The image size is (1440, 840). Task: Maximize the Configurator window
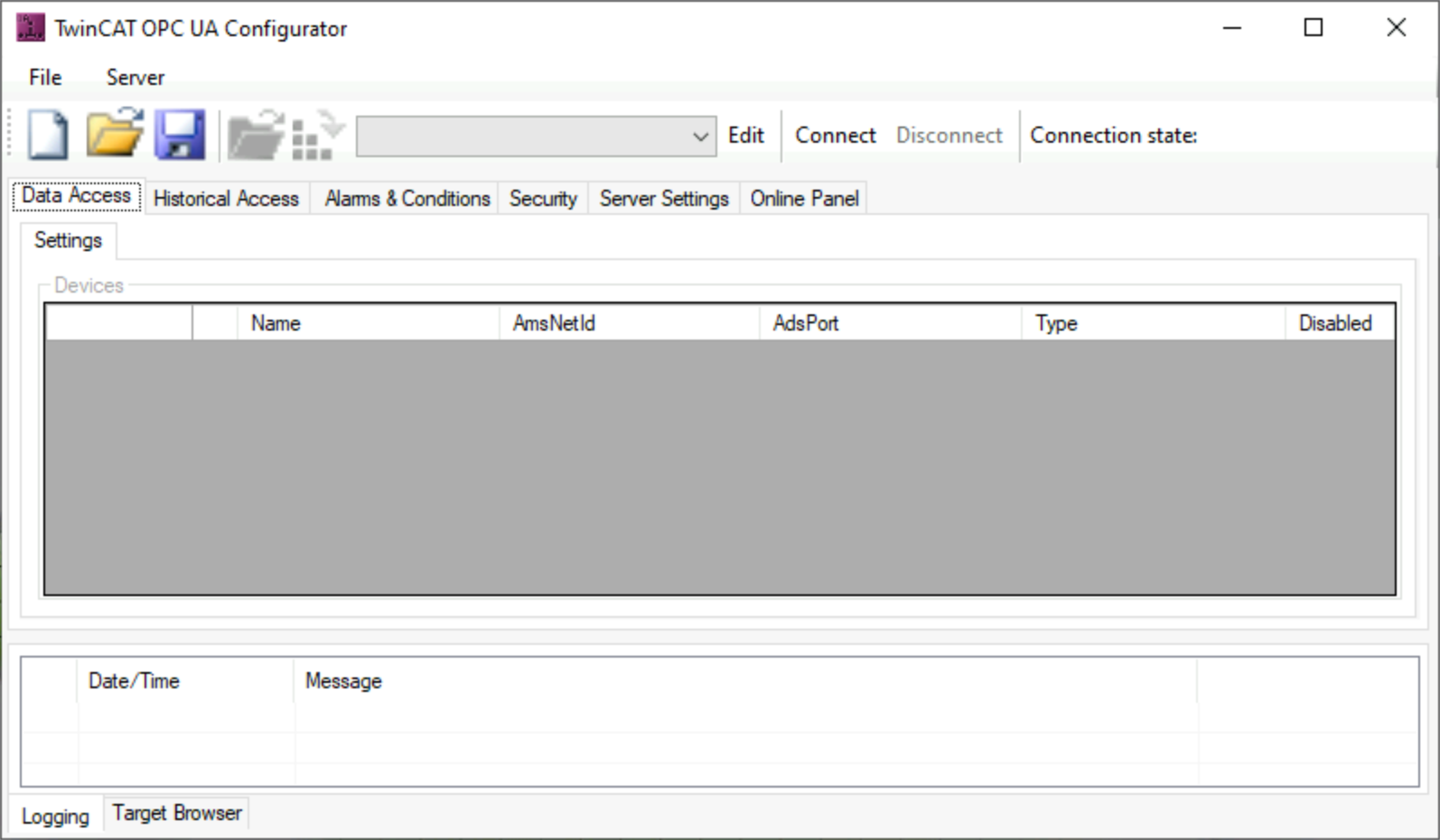point(1314,28)
